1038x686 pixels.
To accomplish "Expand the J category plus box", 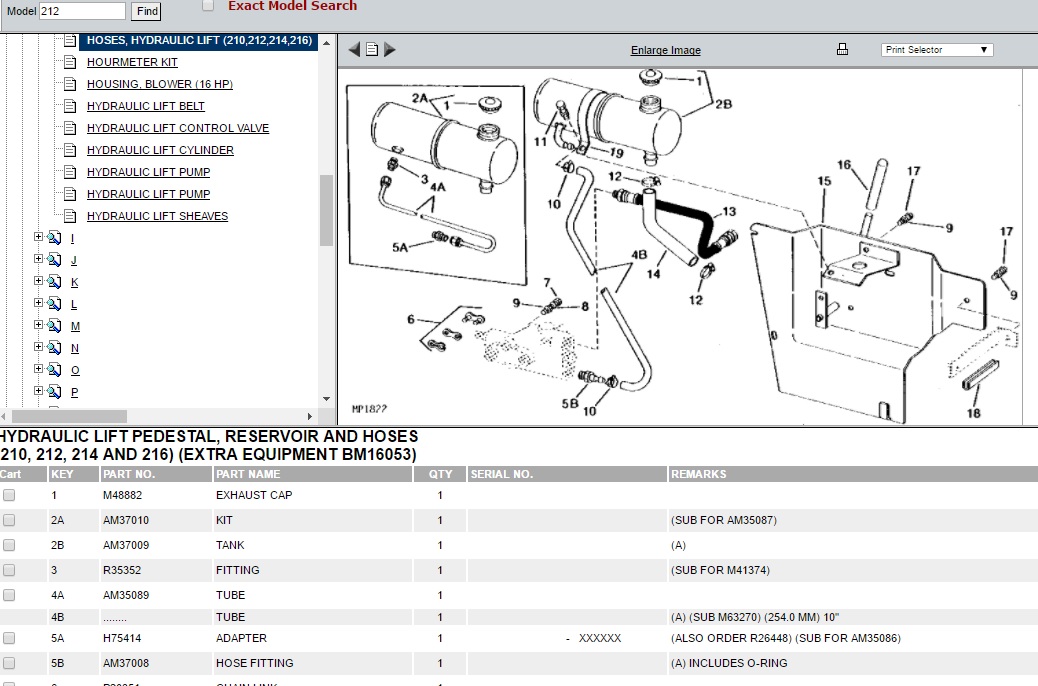I will tap(38, 258).
